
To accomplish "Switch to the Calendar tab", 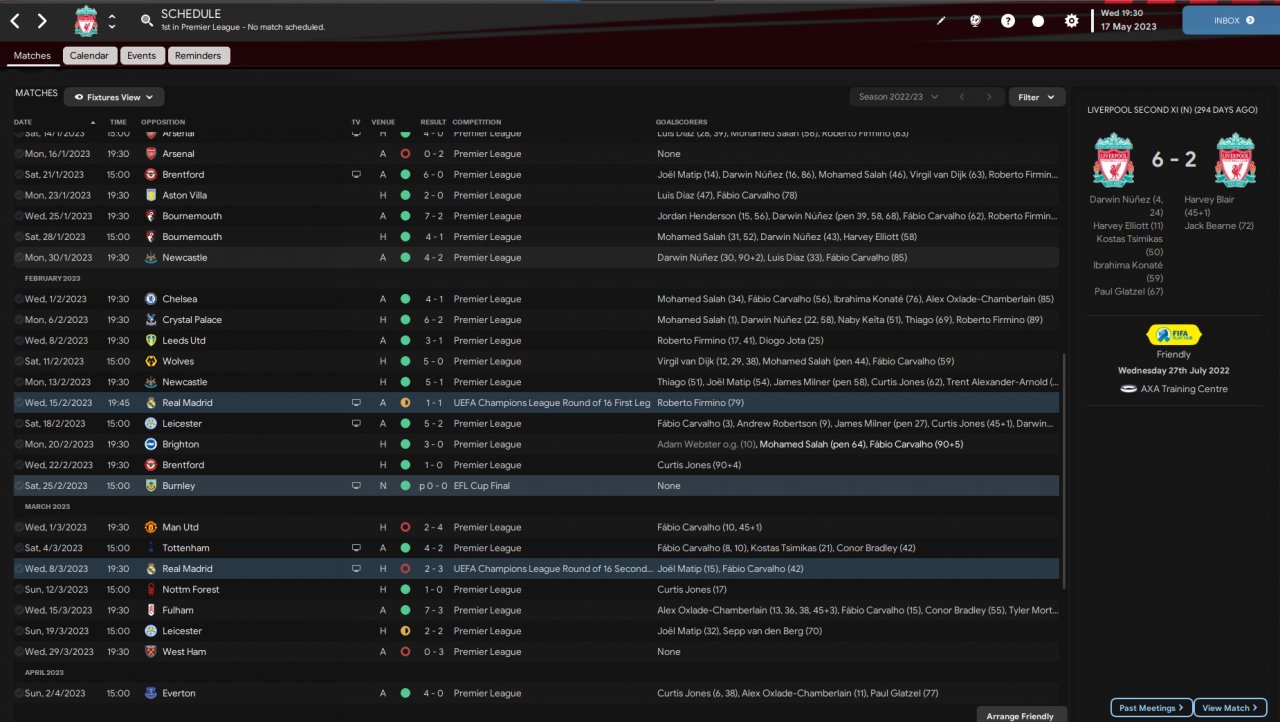I will click(89, 56).
